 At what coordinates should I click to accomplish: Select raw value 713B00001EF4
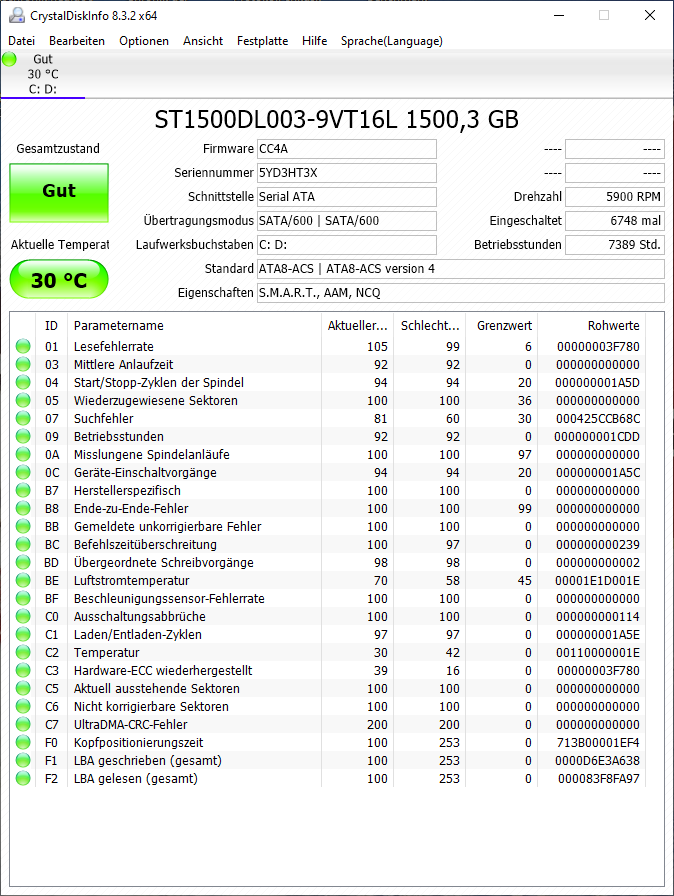[598, 743]
